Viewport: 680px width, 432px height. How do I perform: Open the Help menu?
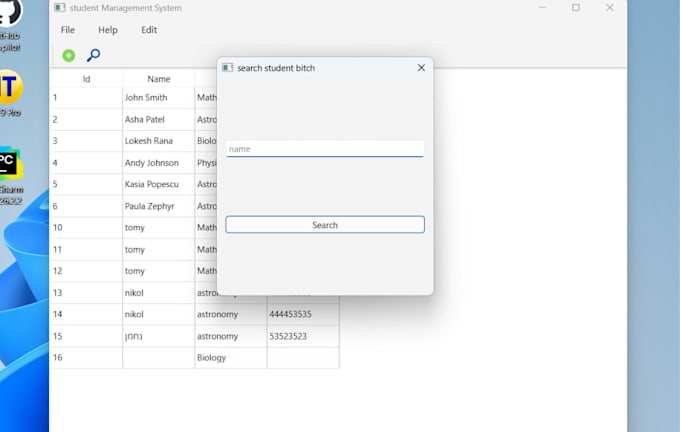click(108, 30)
